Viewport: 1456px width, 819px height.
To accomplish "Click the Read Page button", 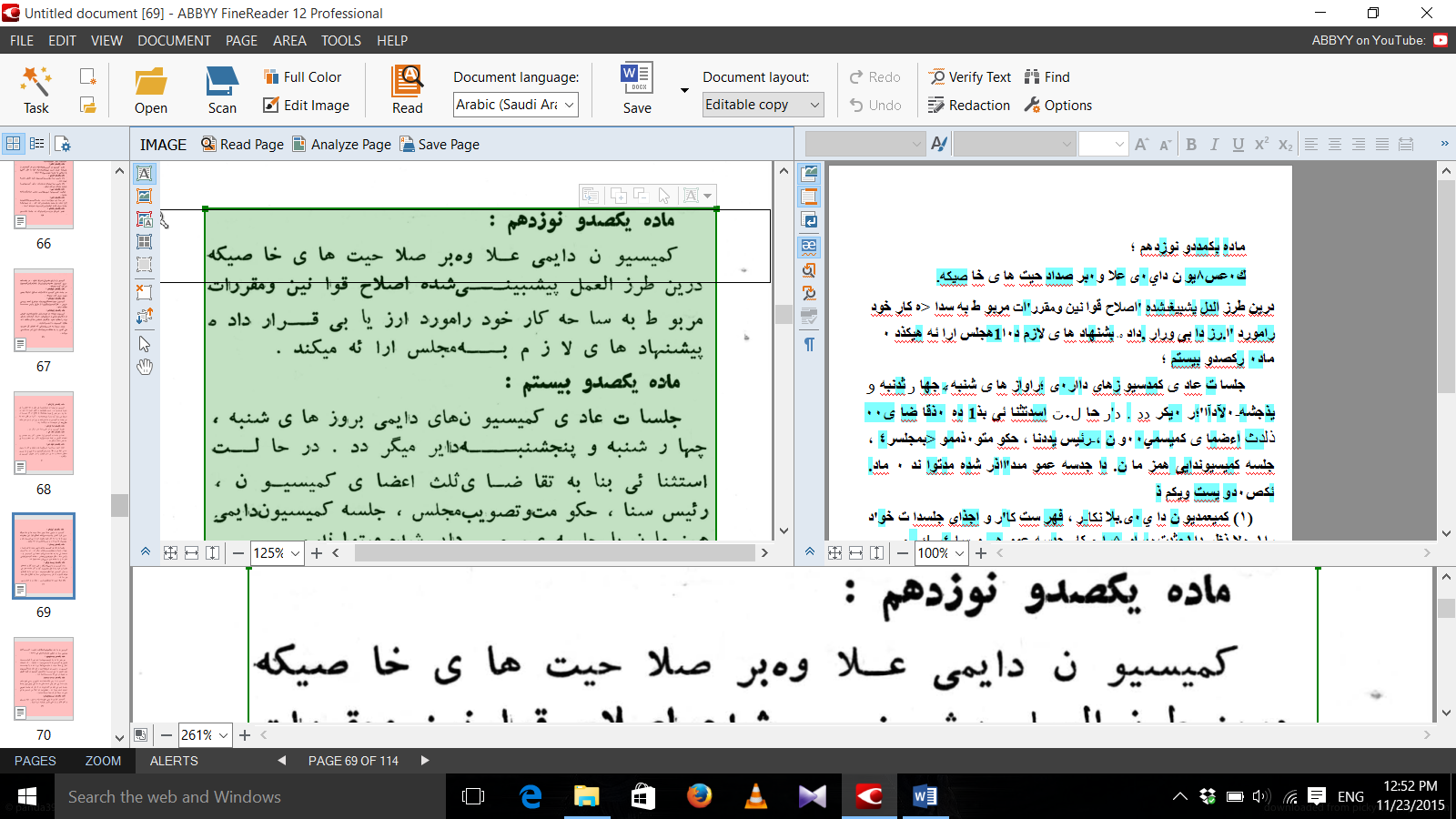I will point(242,144).
